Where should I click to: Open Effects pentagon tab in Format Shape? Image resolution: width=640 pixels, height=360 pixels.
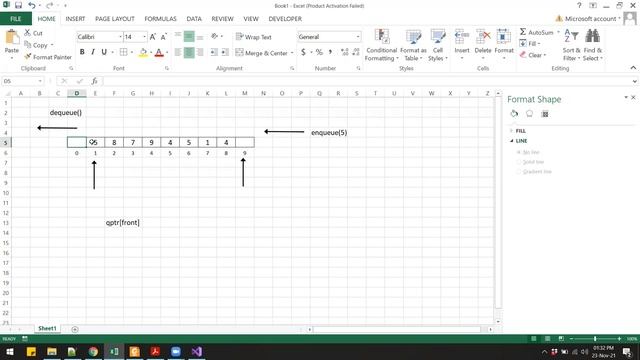pos(529,114)
